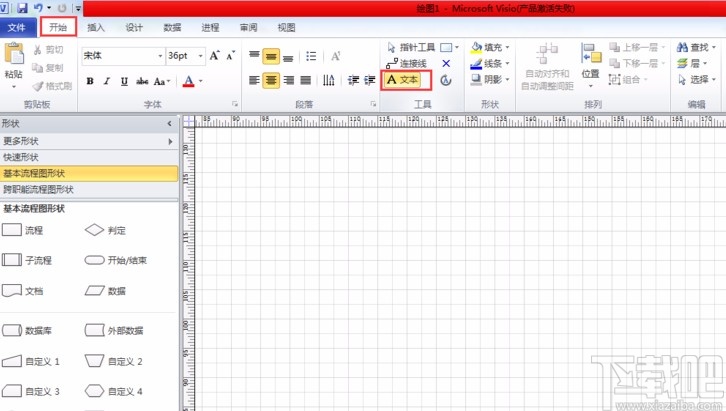The width and height of the screenshot is (726, 411).
Task: Select the Text tool button
Action: pyautogui.click(x=402, y=80)
